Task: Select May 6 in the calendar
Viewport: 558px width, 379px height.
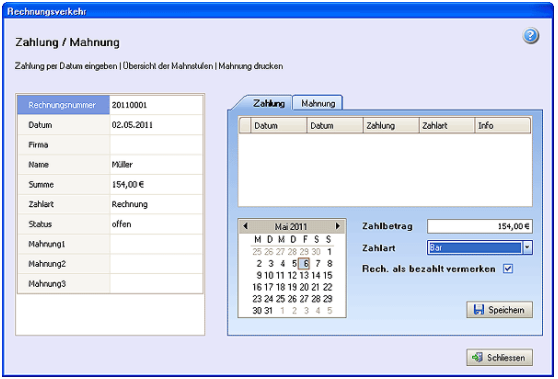Action: [305, 263]
